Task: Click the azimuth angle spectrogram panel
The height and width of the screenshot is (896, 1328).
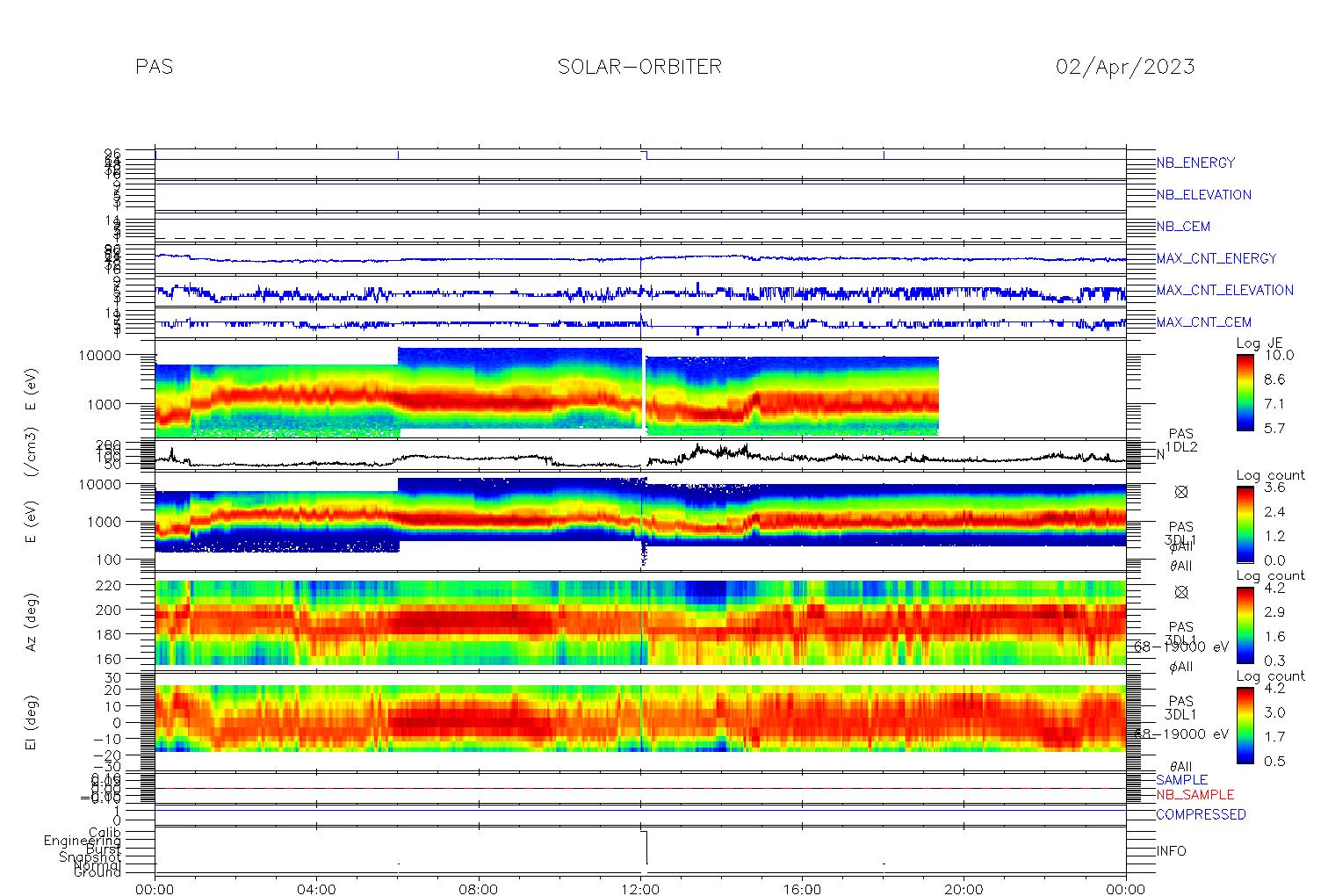Action: pos(640,622)
